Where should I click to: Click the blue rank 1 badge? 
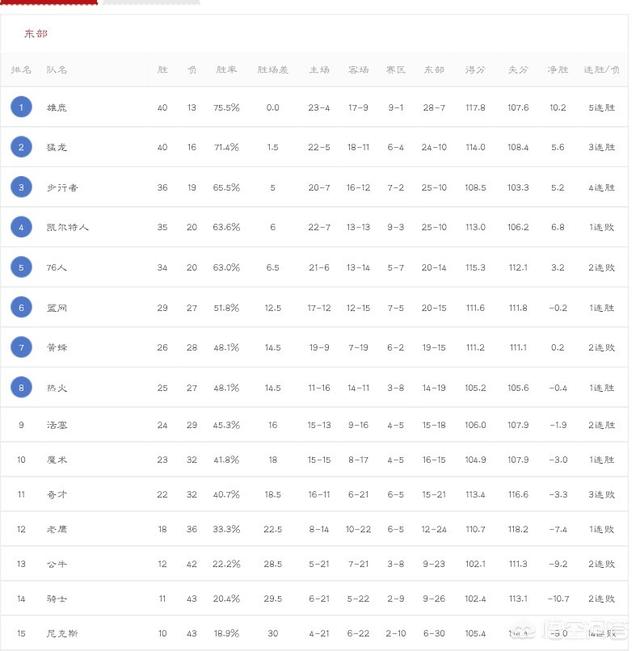click(21, 107)
